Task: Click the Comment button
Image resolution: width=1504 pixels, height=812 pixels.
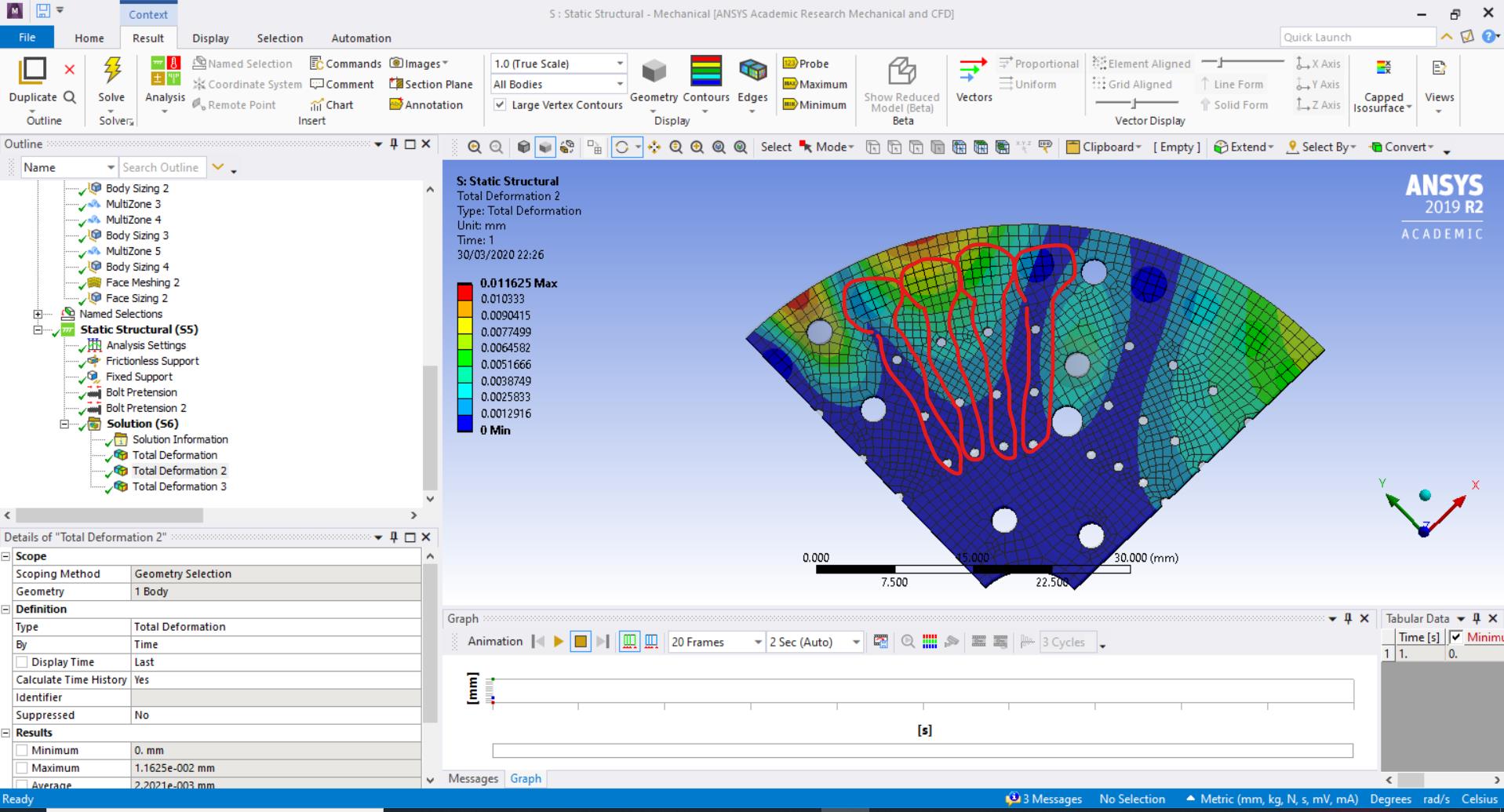Action: [x=342, y=84]
